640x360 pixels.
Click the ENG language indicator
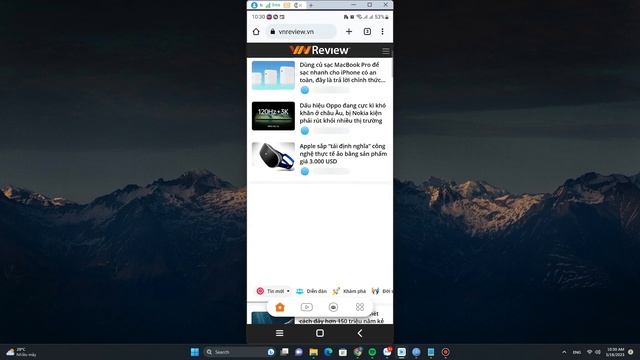coord(577,352)
